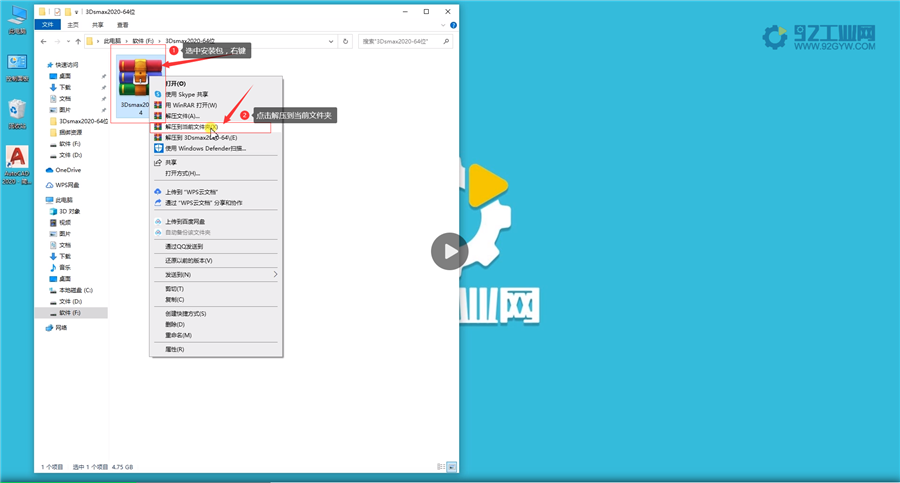
Task: Click the share icon beside 共享
Action: click(158, 163)
